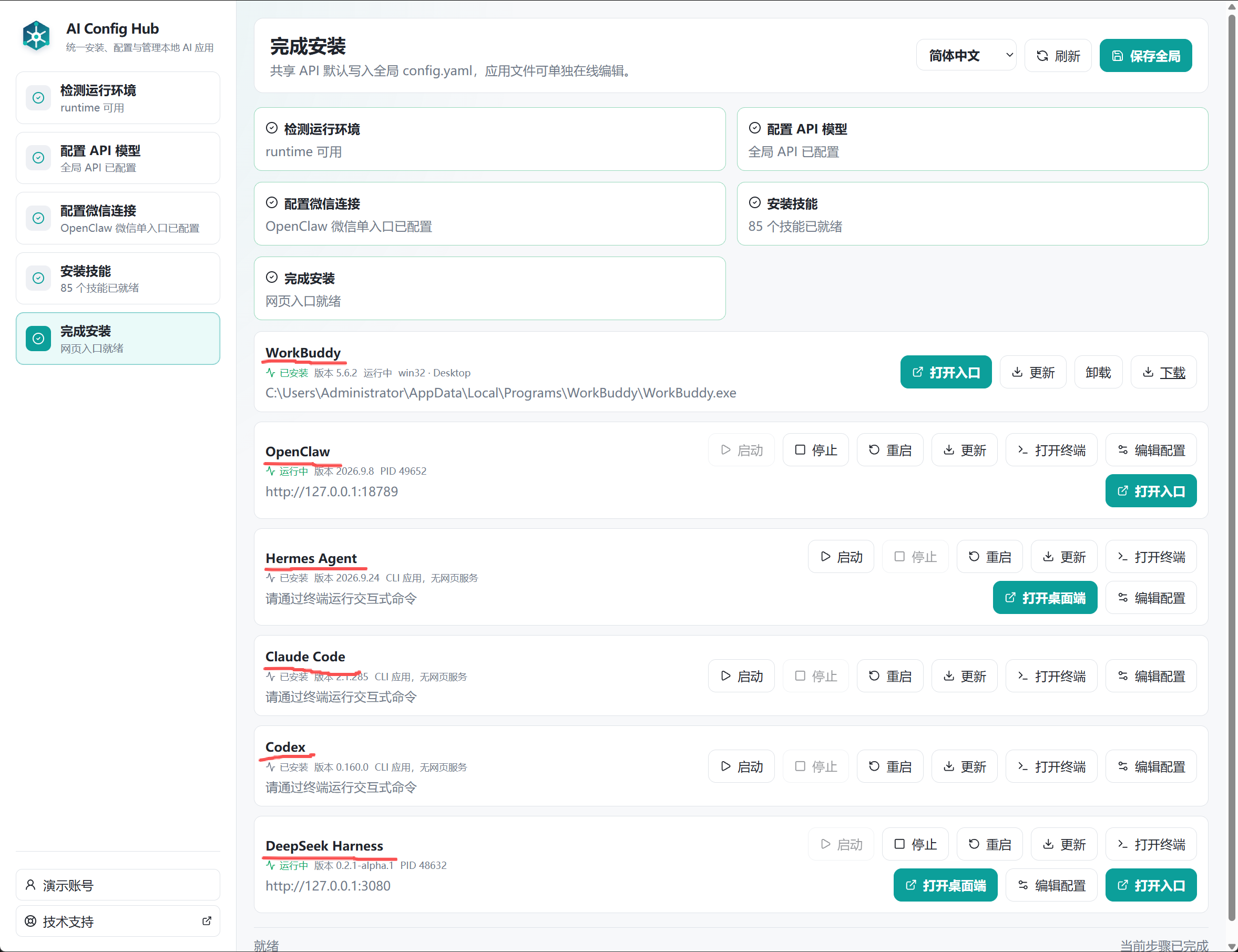Image resolution: width=1238 pixels, height=952 pixels.
Task: Select sidebar step 安装技能
Action: 118,278
